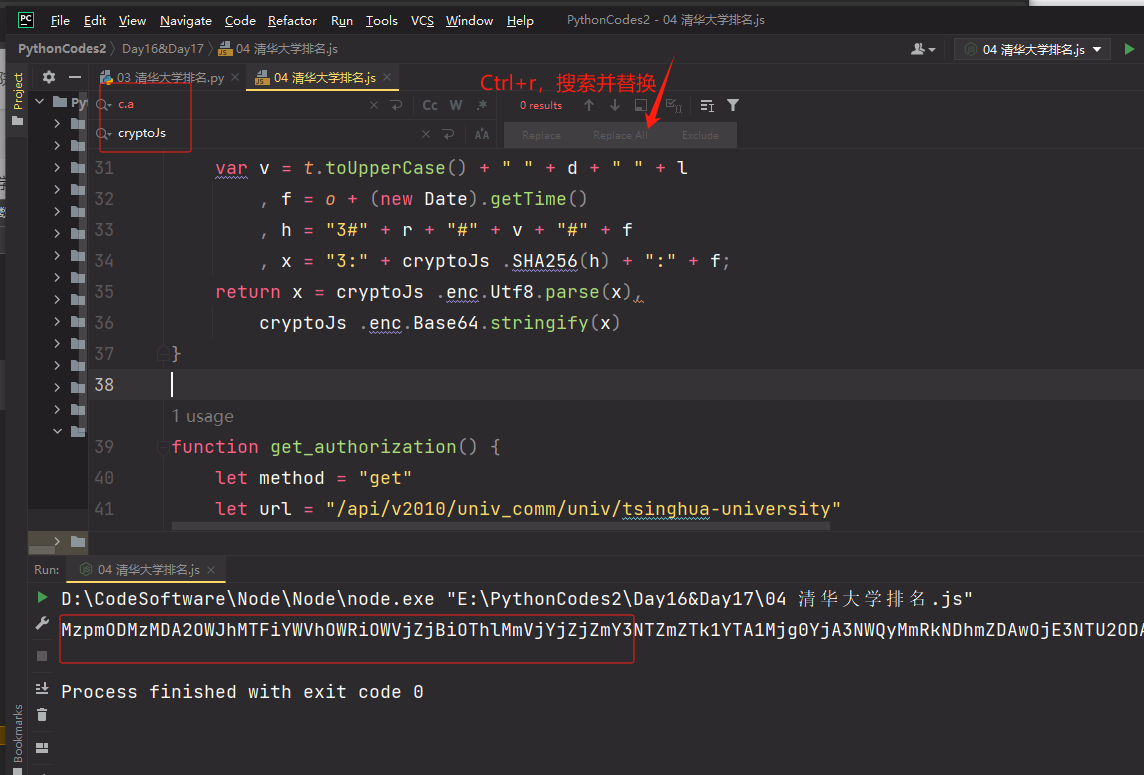The image size is (1144, 775).
Task: Click the Exclude button
Action: [x=700, y=135]
